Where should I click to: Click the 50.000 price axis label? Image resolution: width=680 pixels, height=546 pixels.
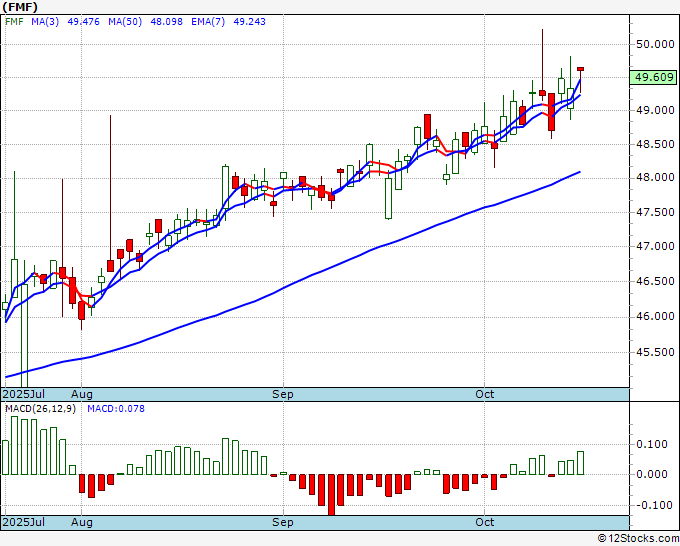point(655,44)
